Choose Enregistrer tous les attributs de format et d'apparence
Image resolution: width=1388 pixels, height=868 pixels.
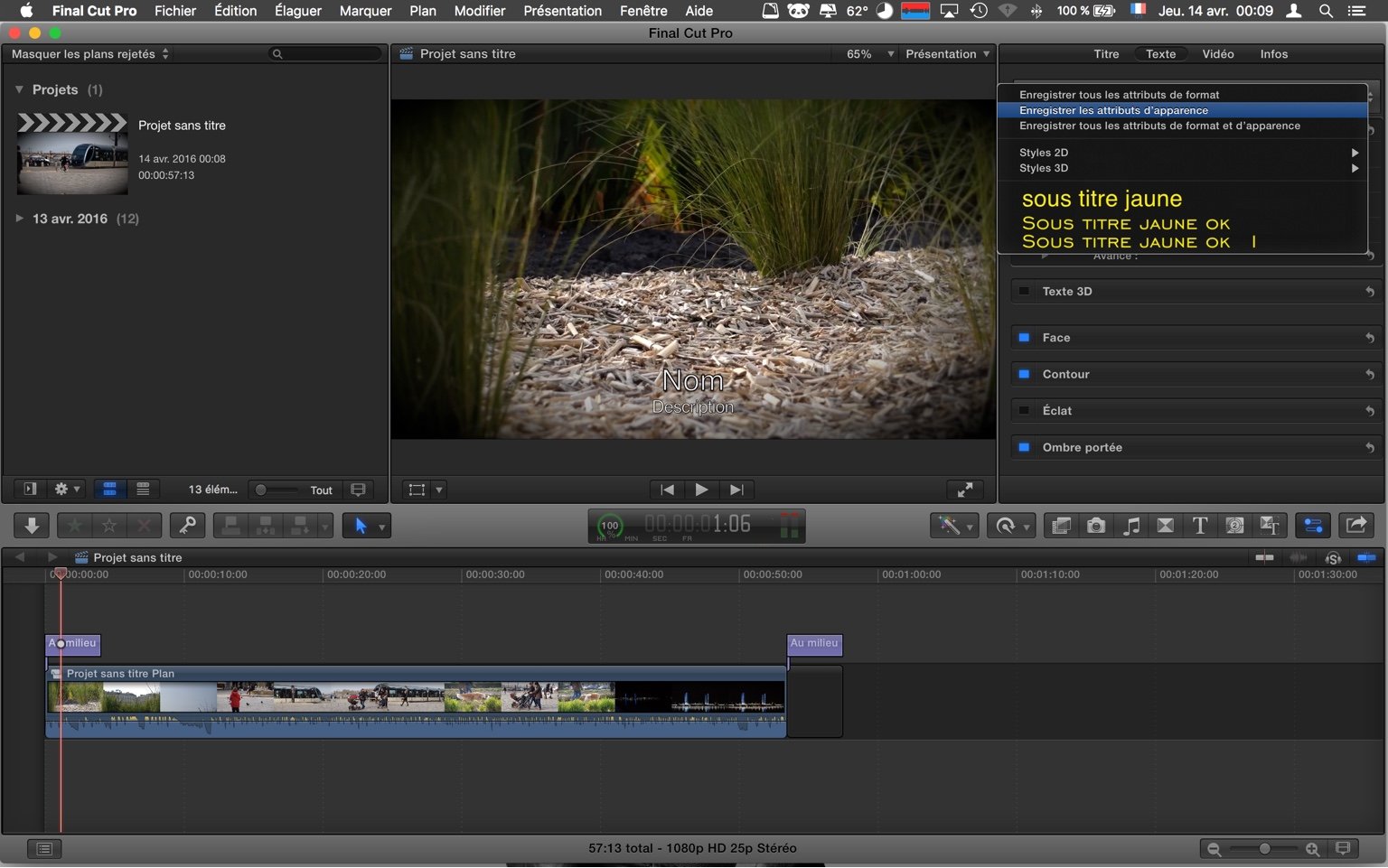click(x=1183, y=126)
